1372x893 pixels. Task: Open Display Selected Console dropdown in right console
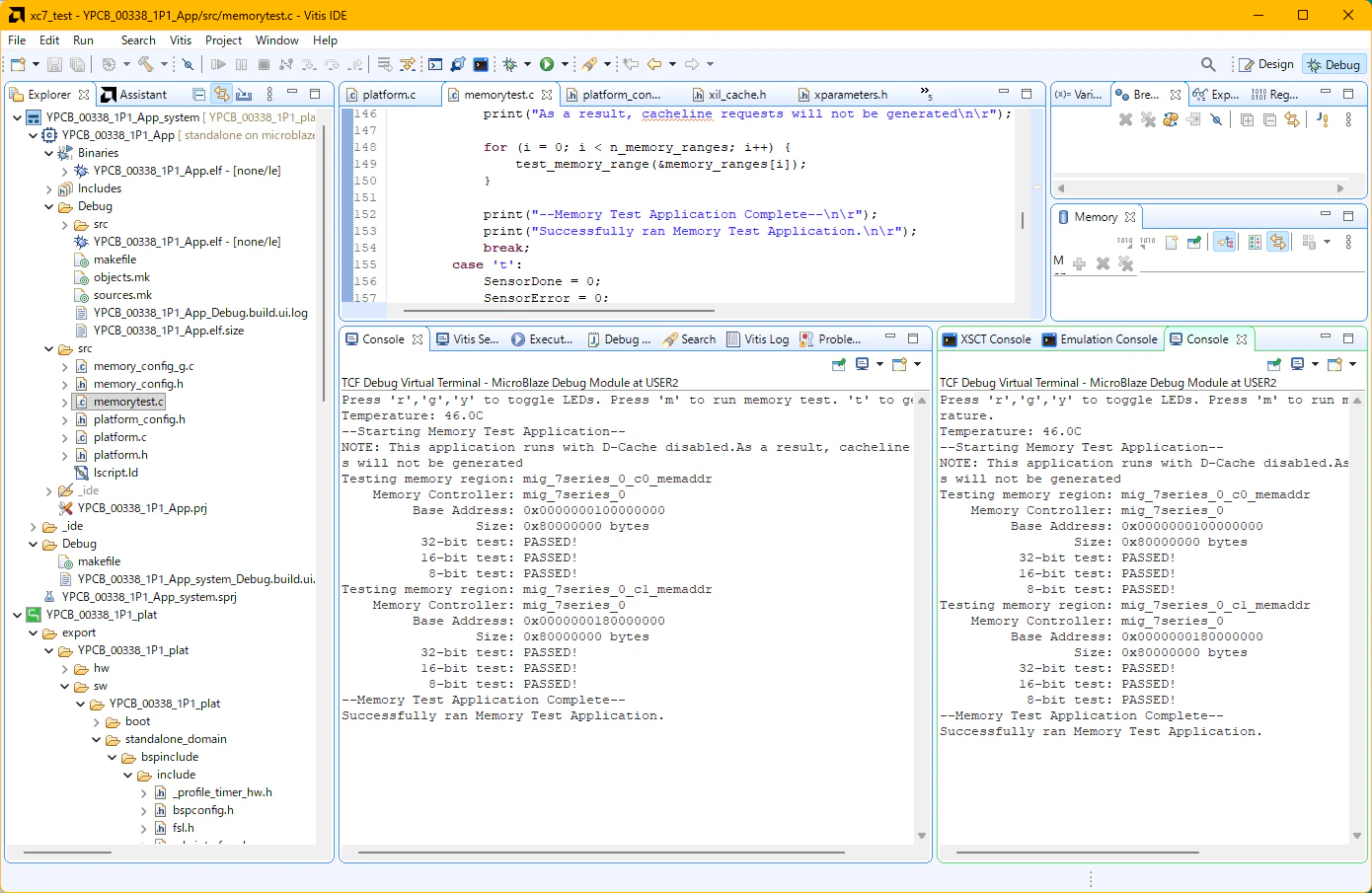[1315, 364]
